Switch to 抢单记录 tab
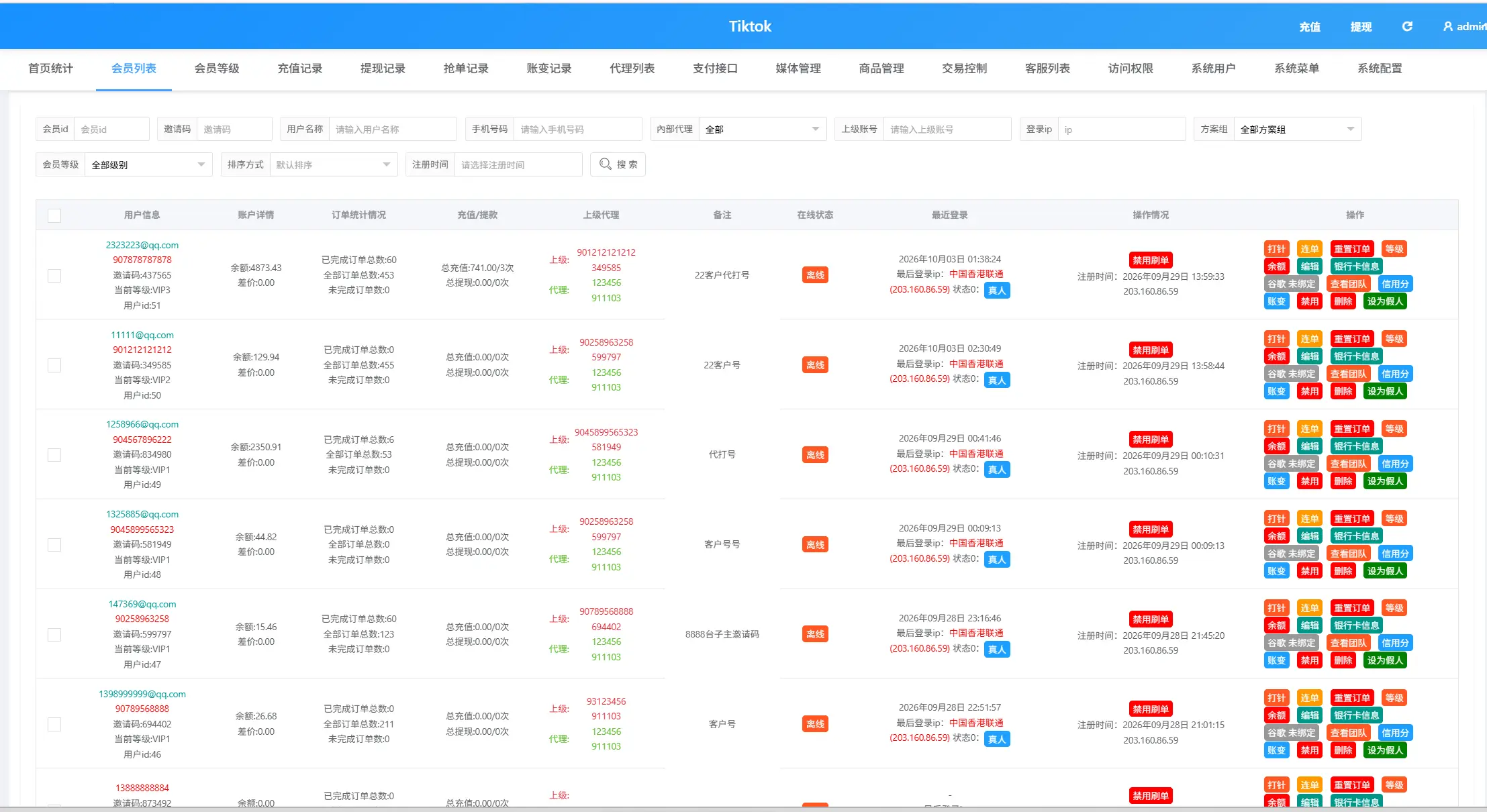 coord(466,68)
